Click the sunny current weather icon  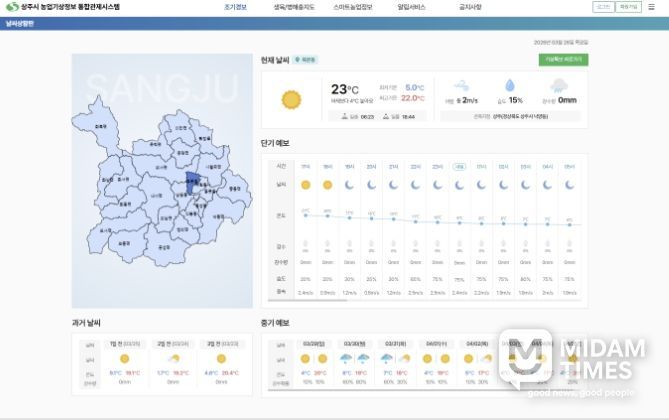pos(291,99)
